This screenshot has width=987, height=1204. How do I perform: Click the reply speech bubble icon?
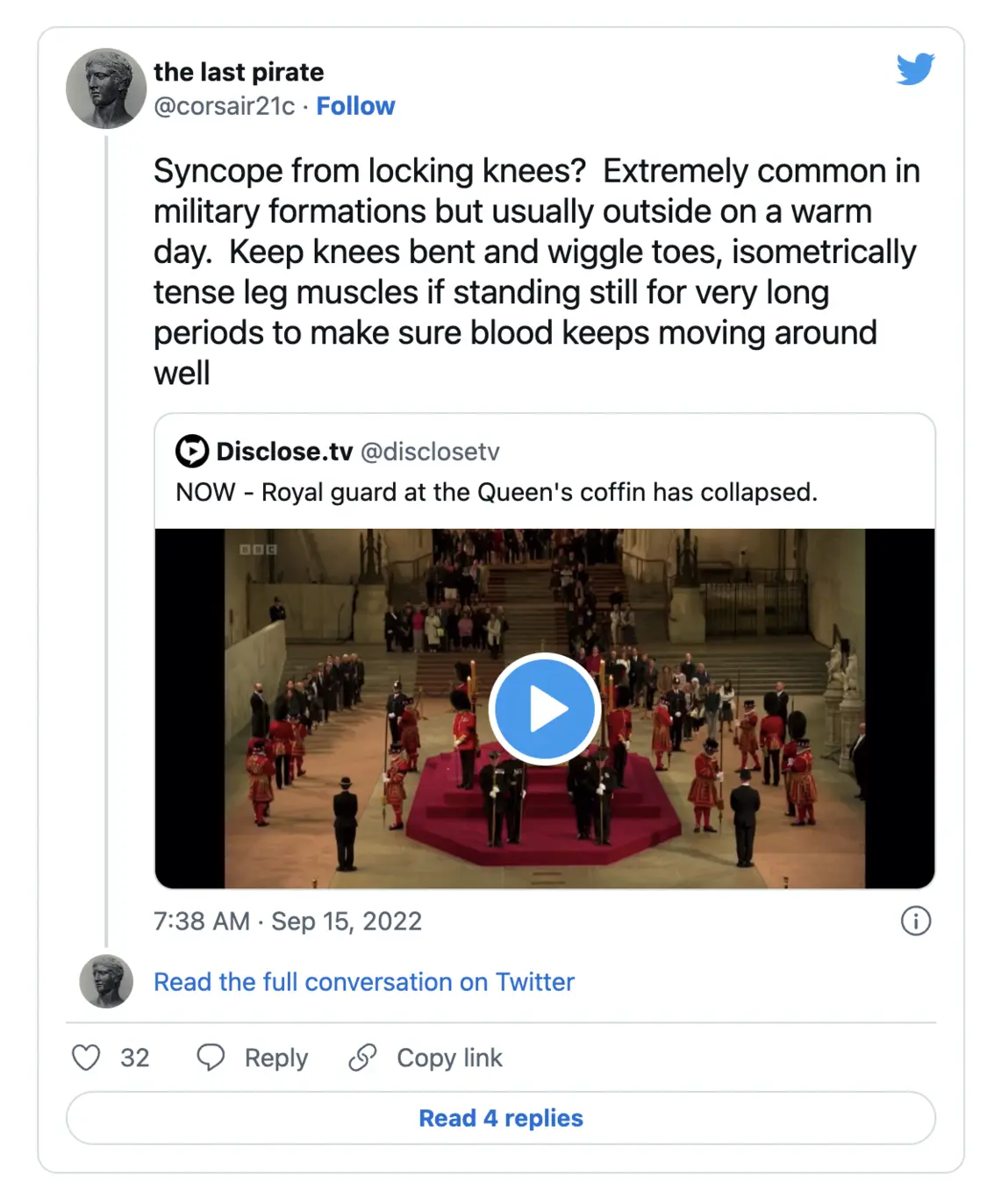click(x=211, y=1058)
